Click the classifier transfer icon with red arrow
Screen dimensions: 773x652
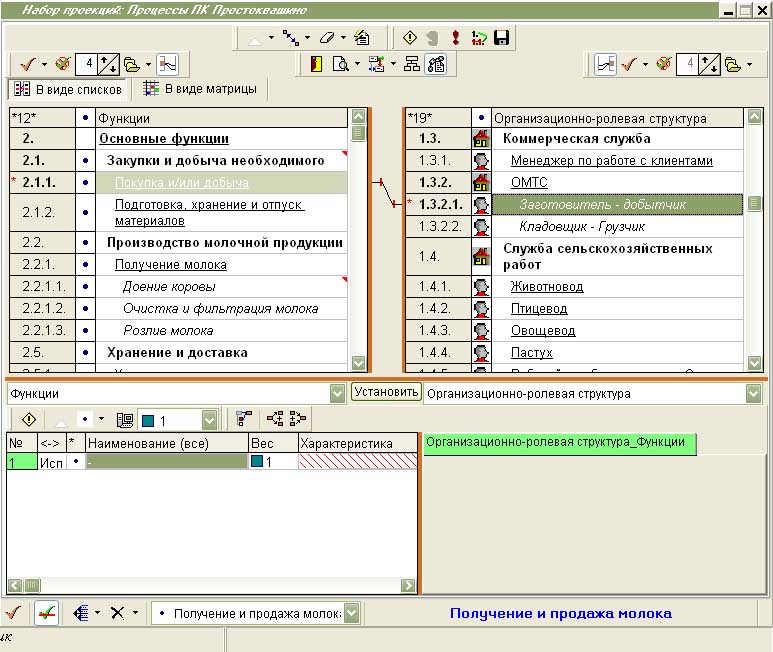point(377,64)
